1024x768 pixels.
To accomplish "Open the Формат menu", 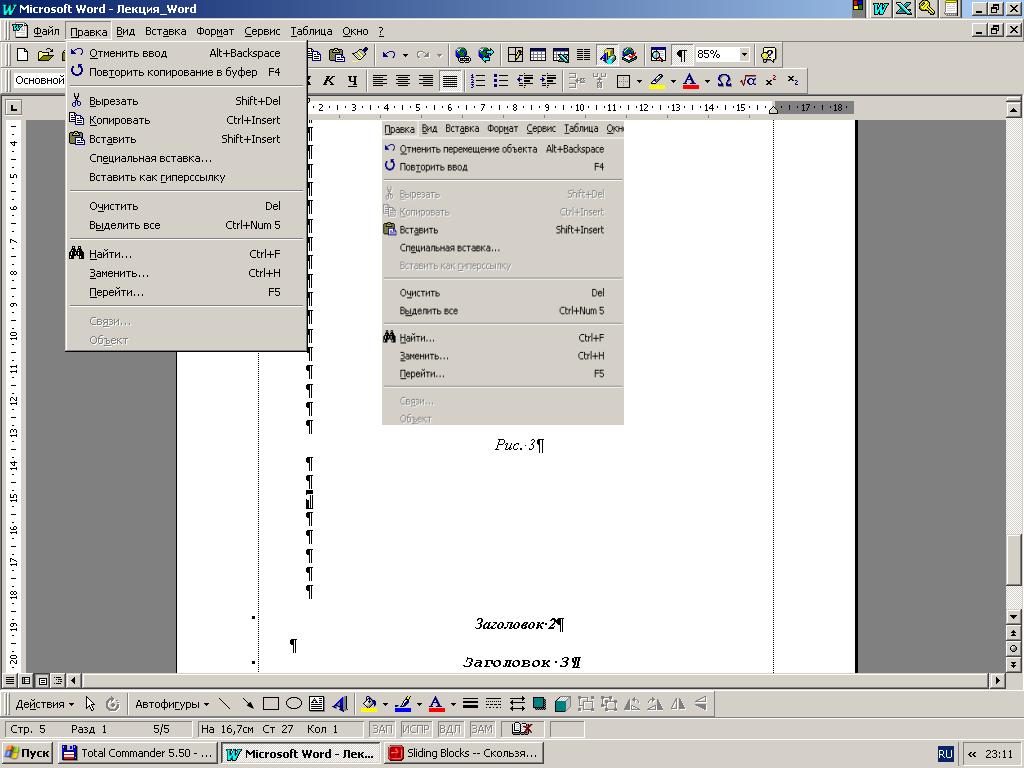I will pos(215,31).
